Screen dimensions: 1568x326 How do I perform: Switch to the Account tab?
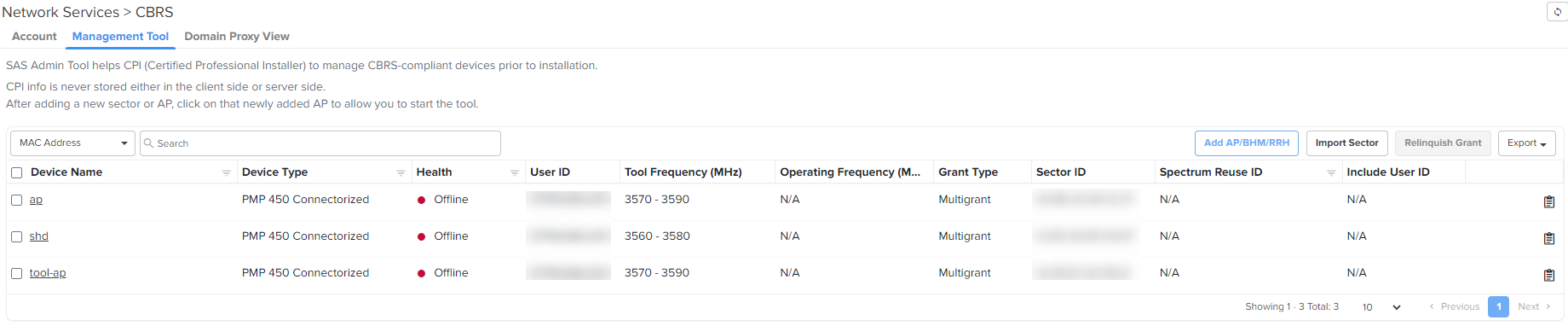click(34, 37)
